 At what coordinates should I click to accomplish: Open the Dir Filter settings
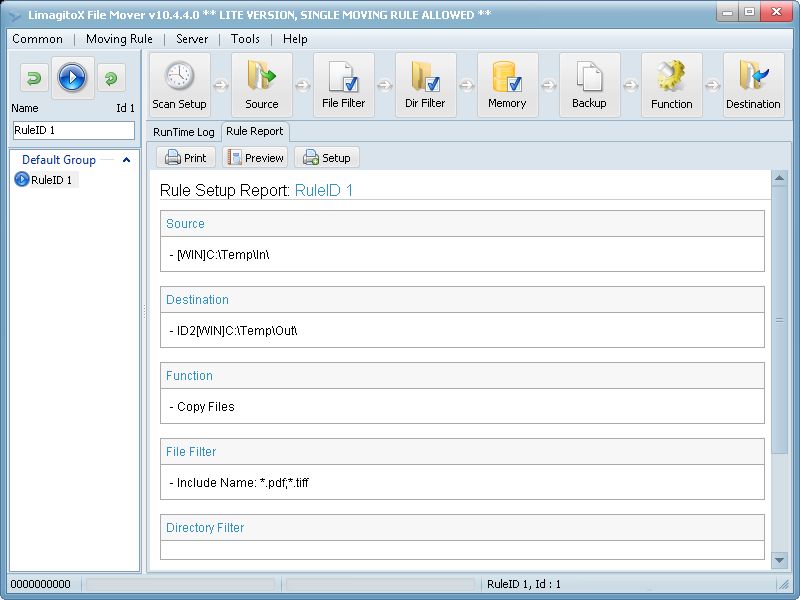click(x=426, y=85)
